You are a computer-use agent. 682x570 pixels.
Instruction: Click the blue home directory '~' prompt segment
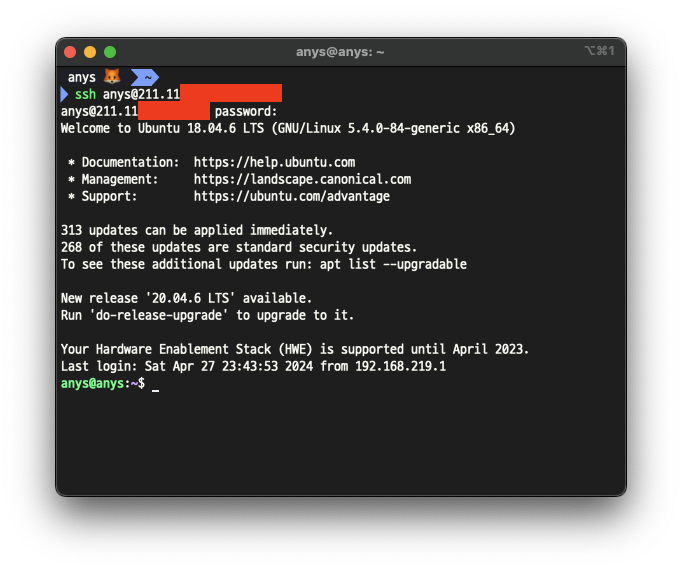tap(144, 77)
